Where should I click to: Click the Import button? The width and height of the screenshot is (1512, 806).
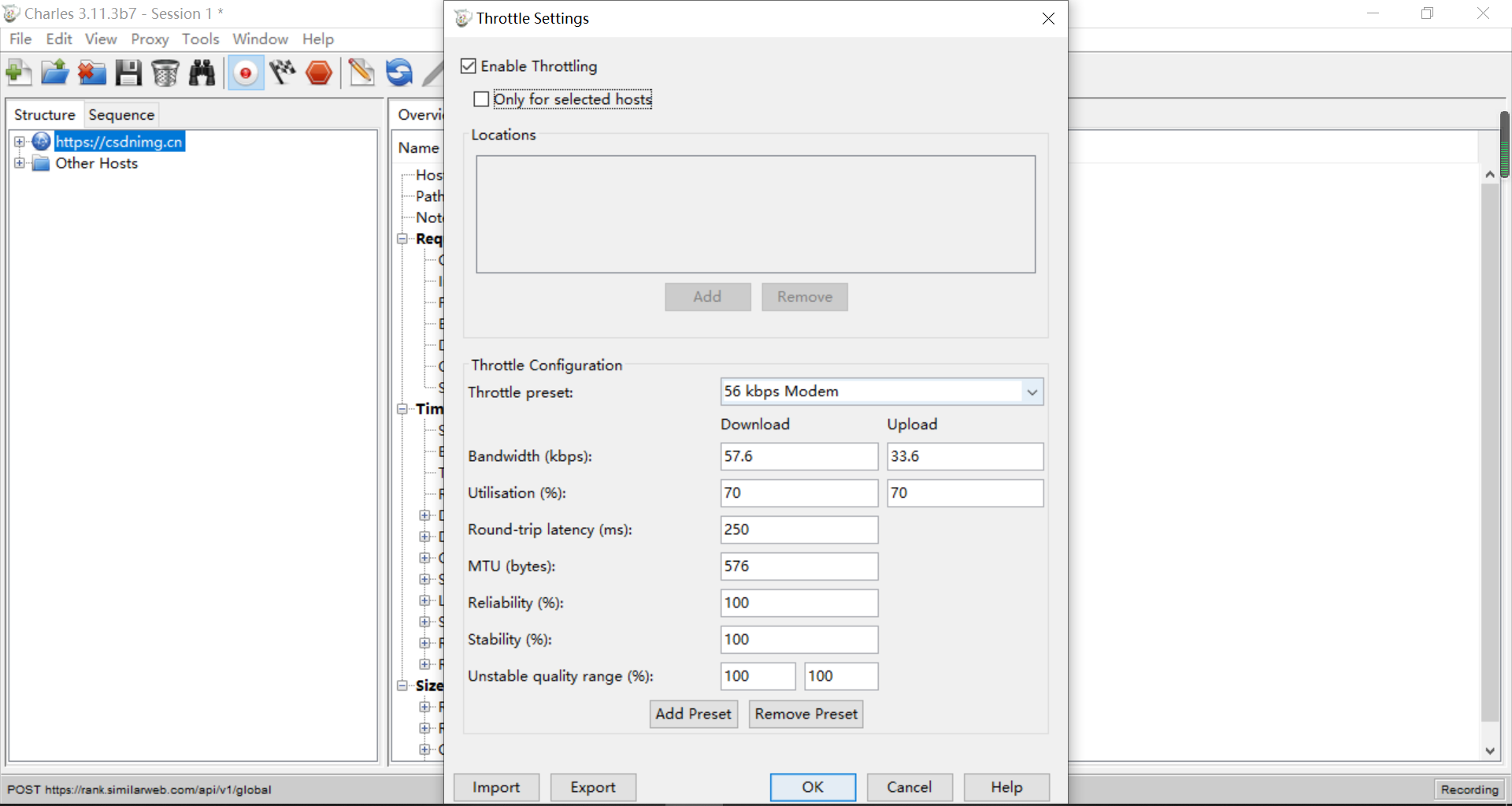tap(496, 787)
